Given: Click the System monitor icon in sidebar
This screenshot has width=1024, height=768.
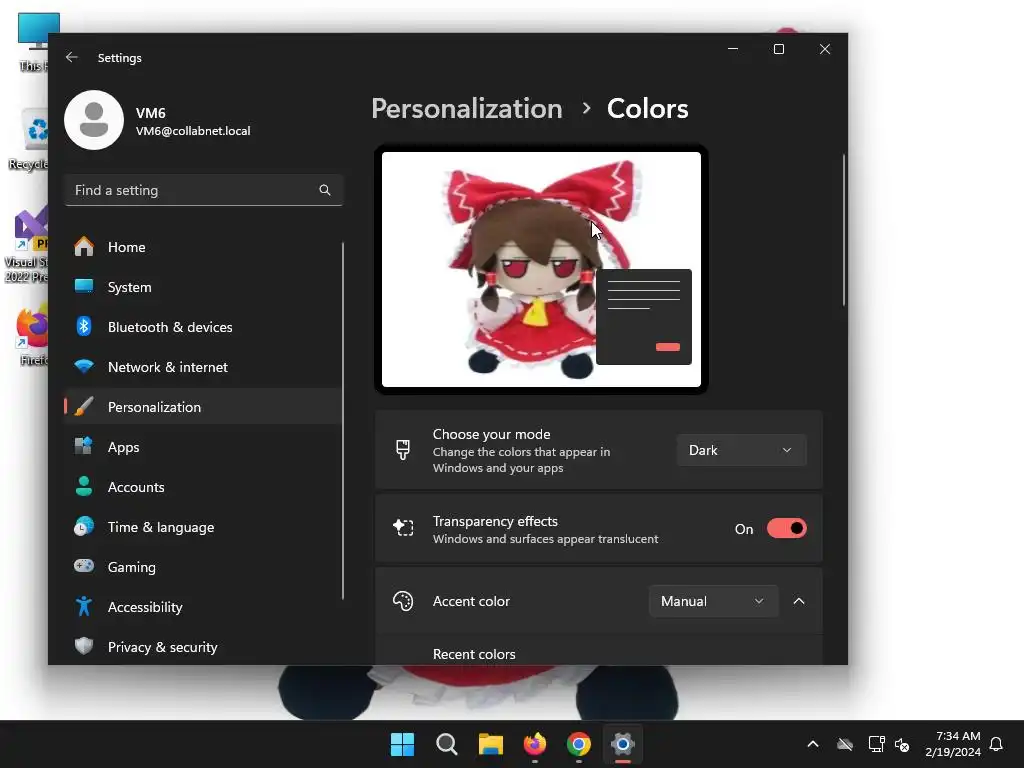Looking at the screenshot, I should pyautogui.click(x=84, y=287).
